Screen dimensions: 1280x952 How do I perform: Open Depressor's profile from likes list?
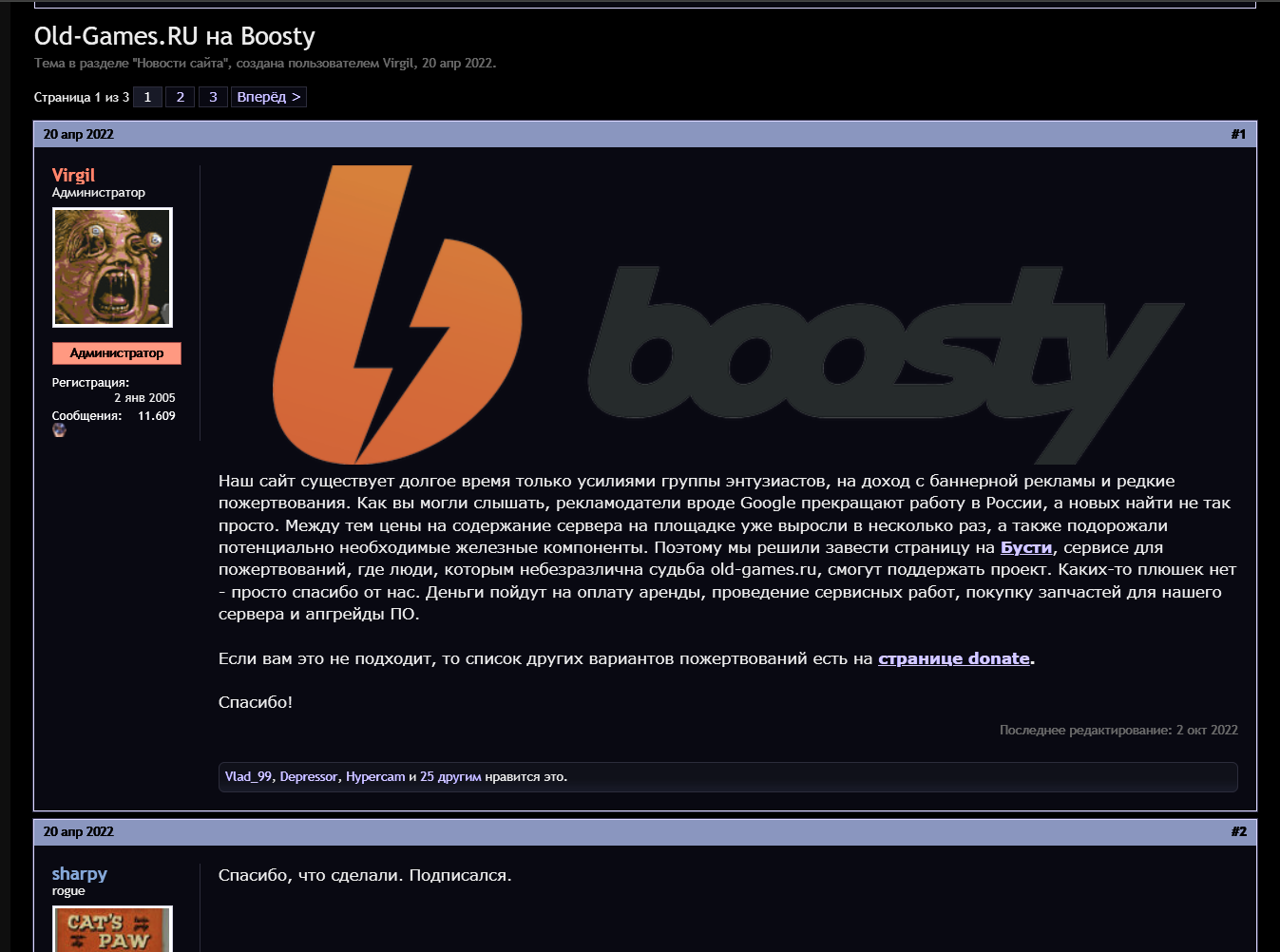click(x=309, y=777)
